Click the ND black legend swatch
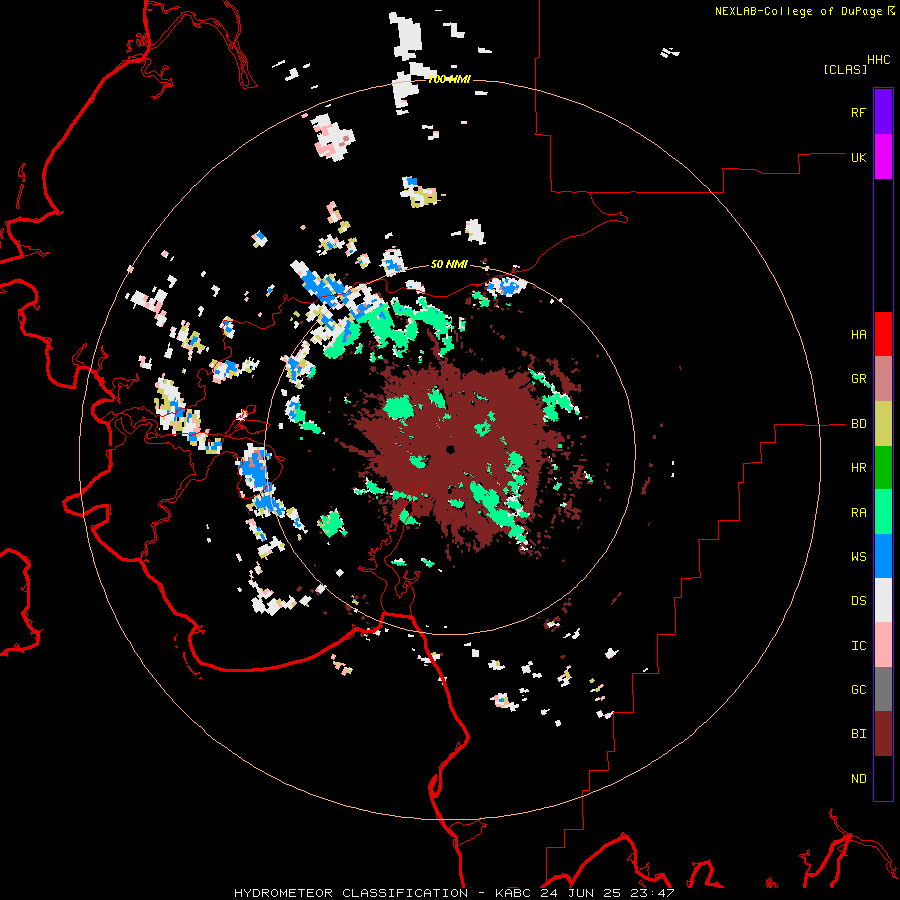The image size is (900, 900). pos(883,778)
